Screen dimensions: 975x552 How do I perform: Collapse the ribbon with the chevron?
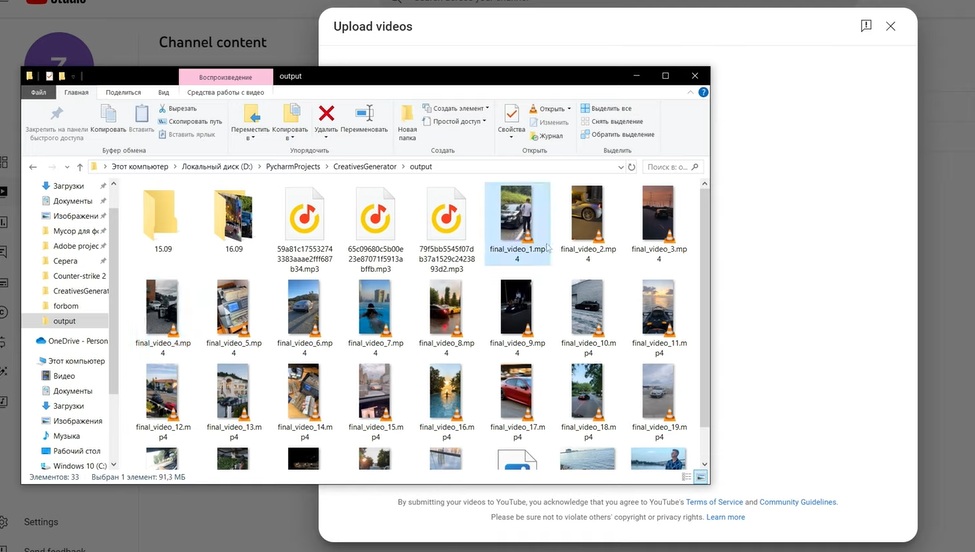[690, 92]
